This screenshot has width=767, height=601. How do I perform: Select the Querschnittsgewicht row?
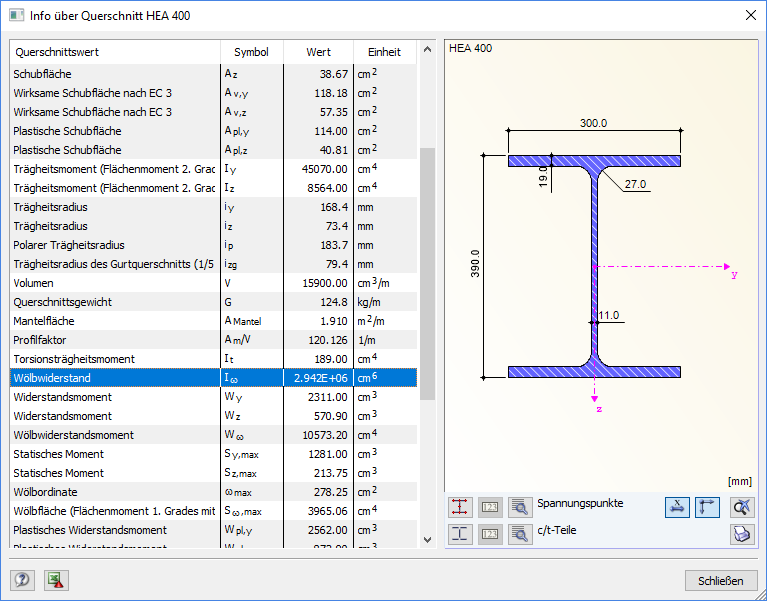click(213, 302)
